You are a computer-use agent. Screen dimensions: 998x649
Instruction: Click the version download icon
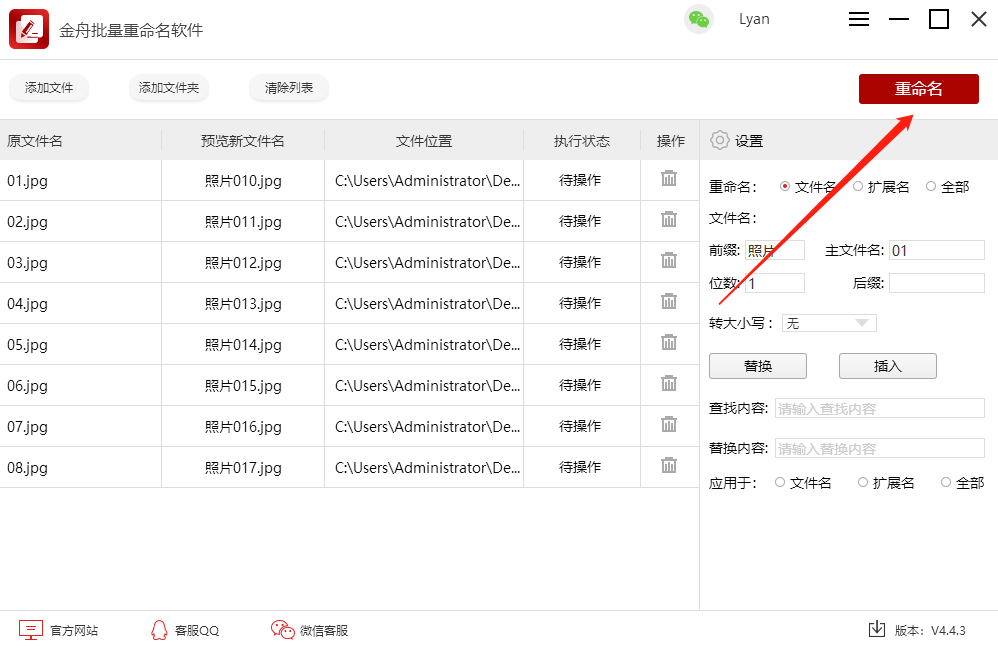pos(877,629)
